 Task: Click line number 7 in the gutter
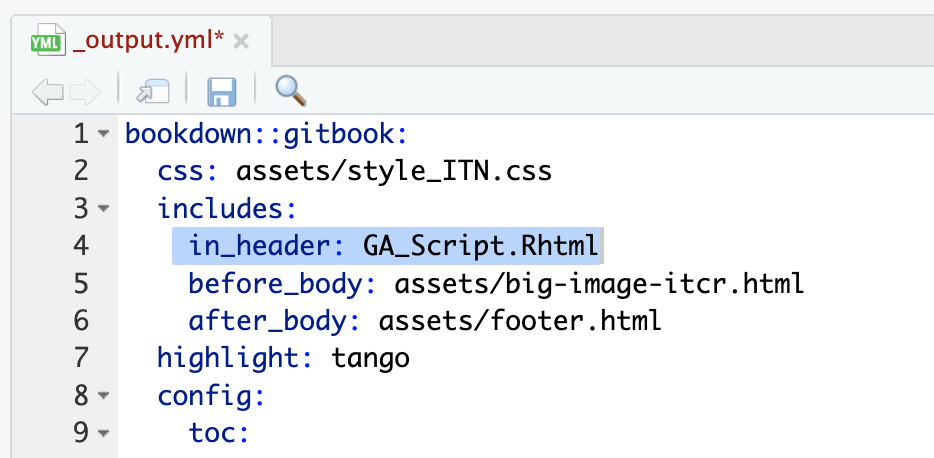(x=81, y=359)
